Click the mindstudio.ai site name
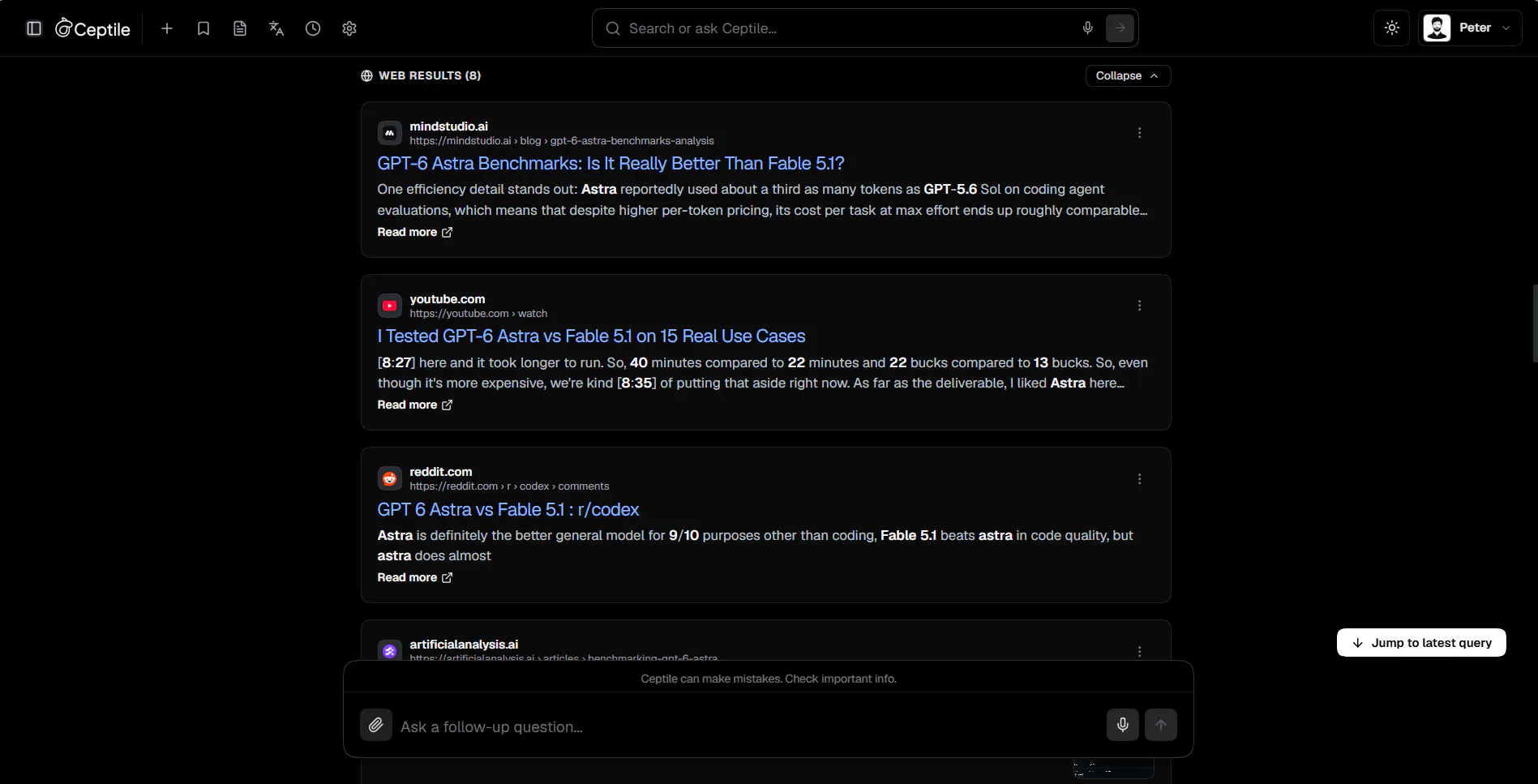Screen dimensions: 1538x784 [x=448, y=126]
